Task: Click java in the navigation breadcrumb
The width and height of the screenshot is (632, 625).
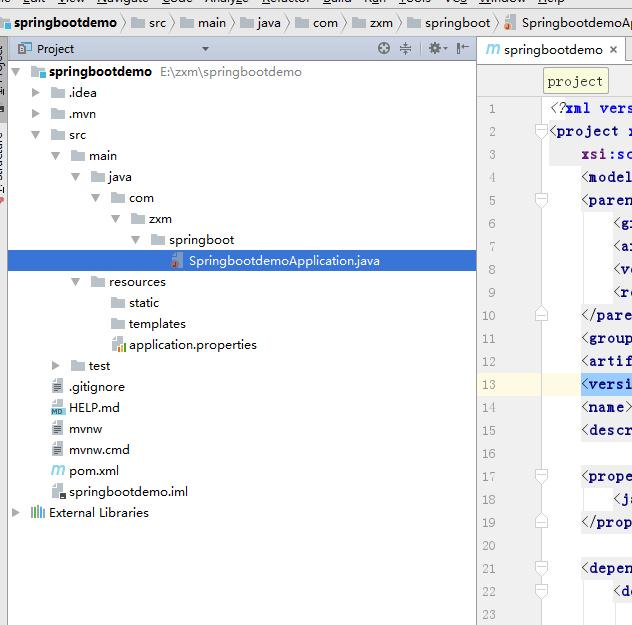Action: (x=269, y=23)
